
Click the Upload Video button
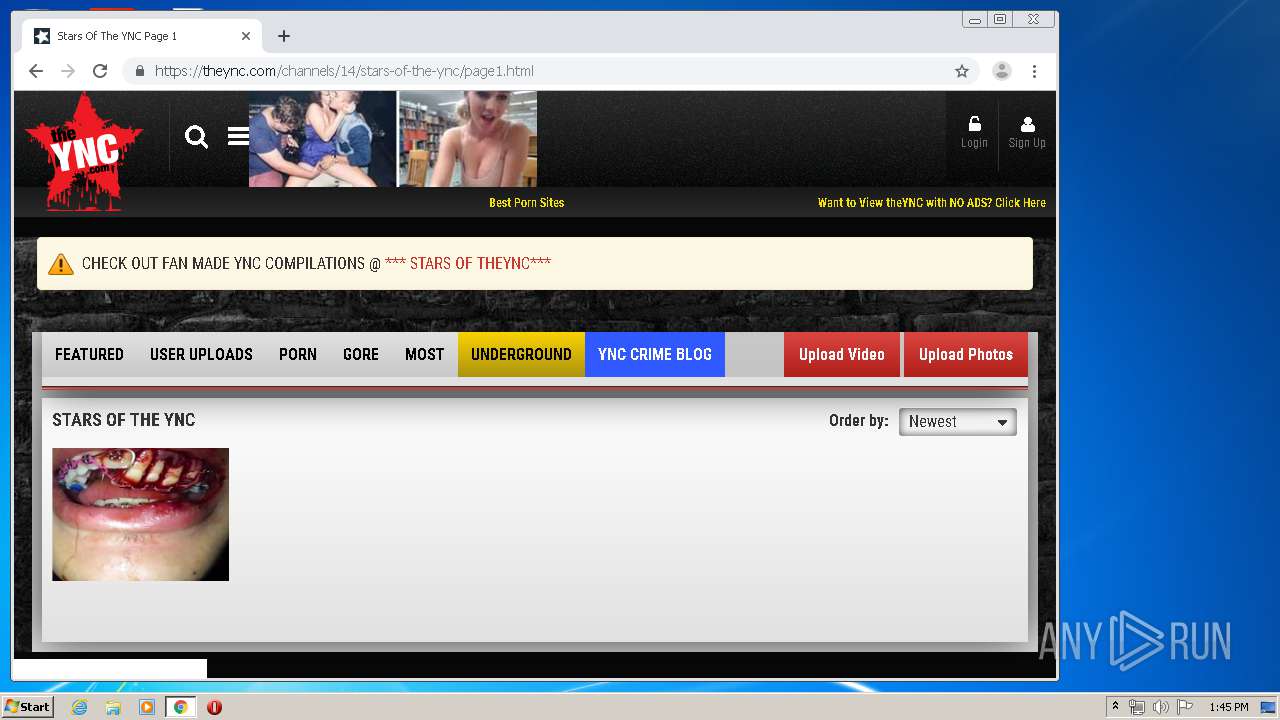[x=842, y=354]
